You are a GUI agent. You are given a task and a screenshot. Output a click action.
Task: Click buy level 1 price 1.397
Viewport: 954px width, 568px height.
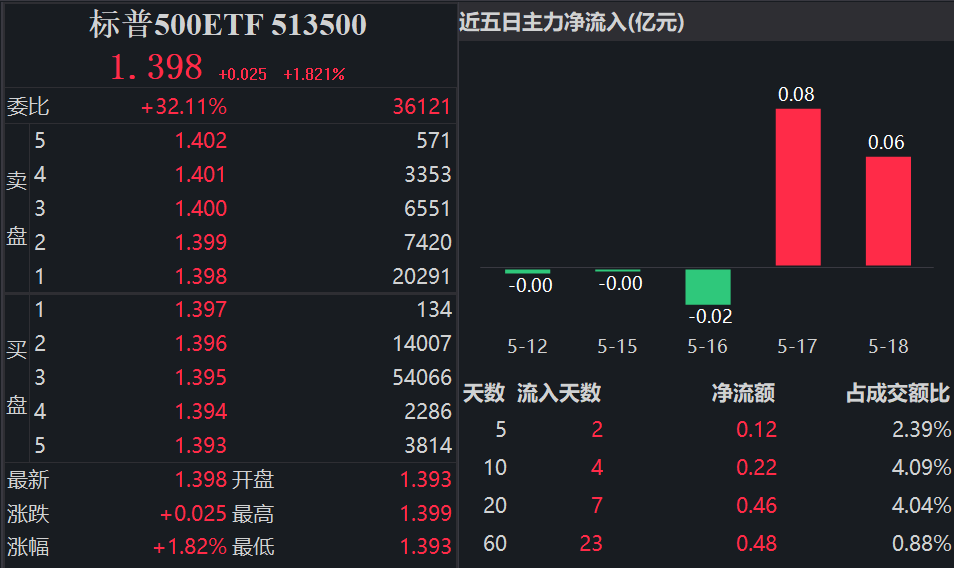(201, 310)
